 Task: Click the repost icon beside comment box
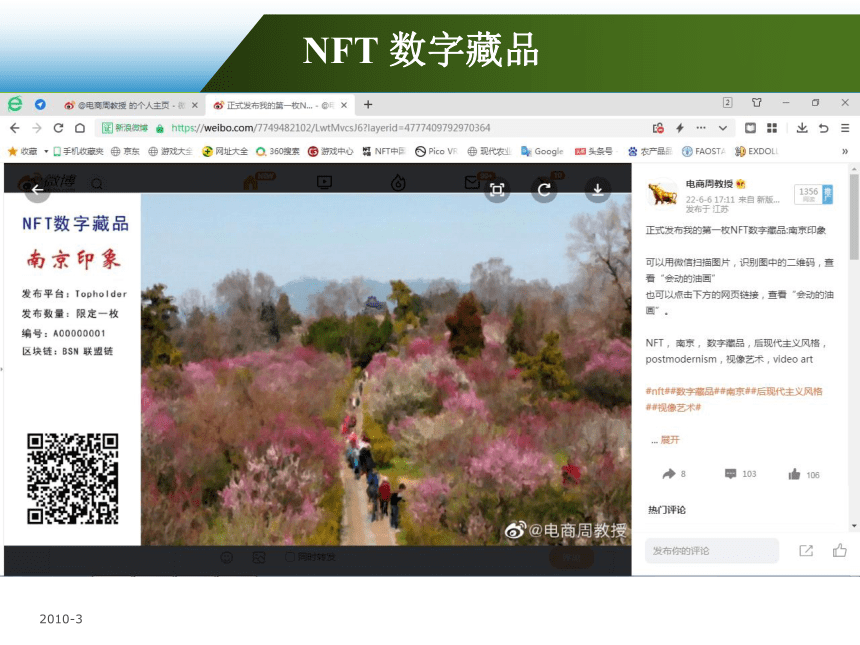pos(806,551)
